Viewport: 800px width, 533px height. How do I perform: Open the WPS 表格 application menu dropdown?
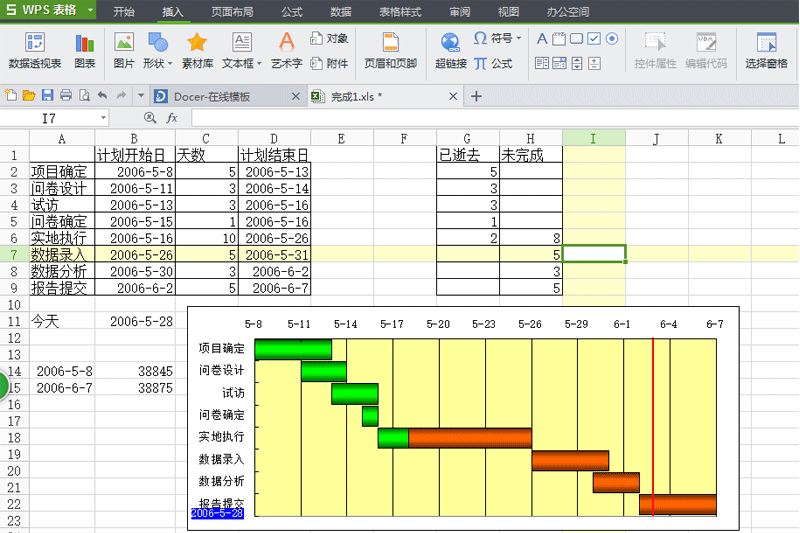point(90,10)
